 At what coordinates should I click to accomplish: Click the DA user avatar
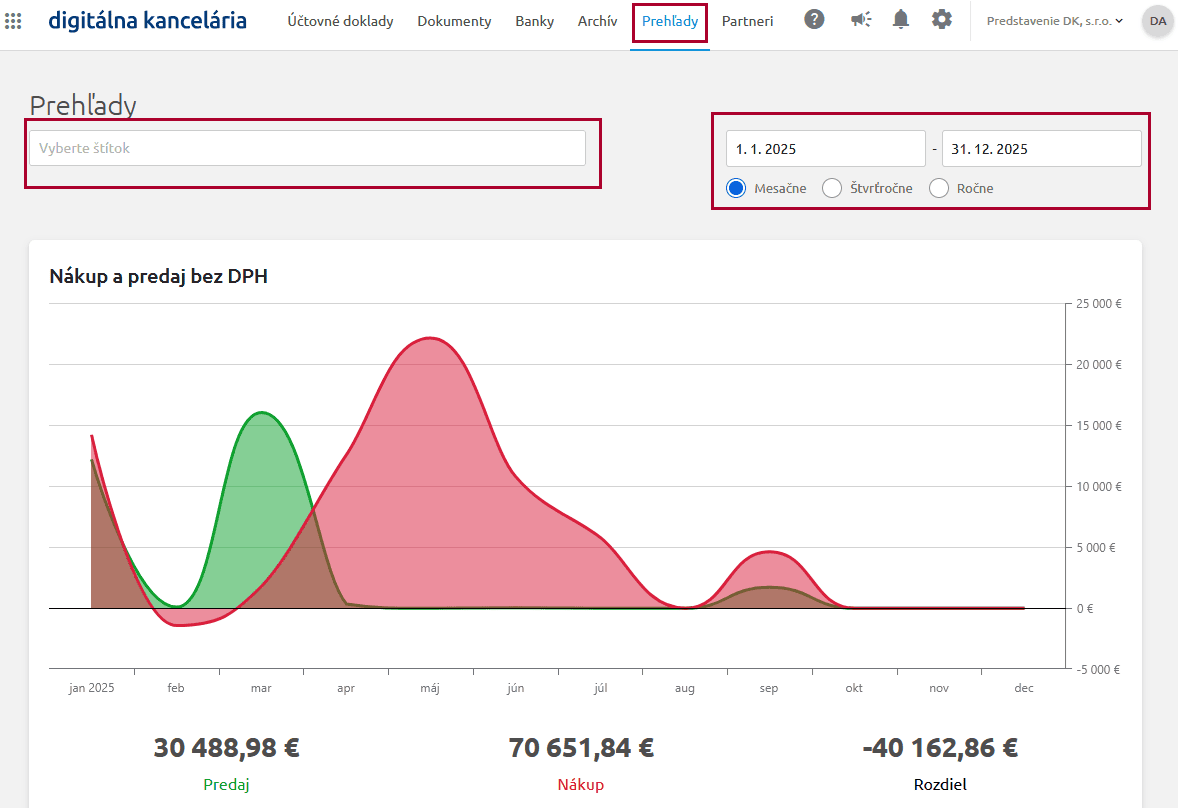tap(1157, 21)
